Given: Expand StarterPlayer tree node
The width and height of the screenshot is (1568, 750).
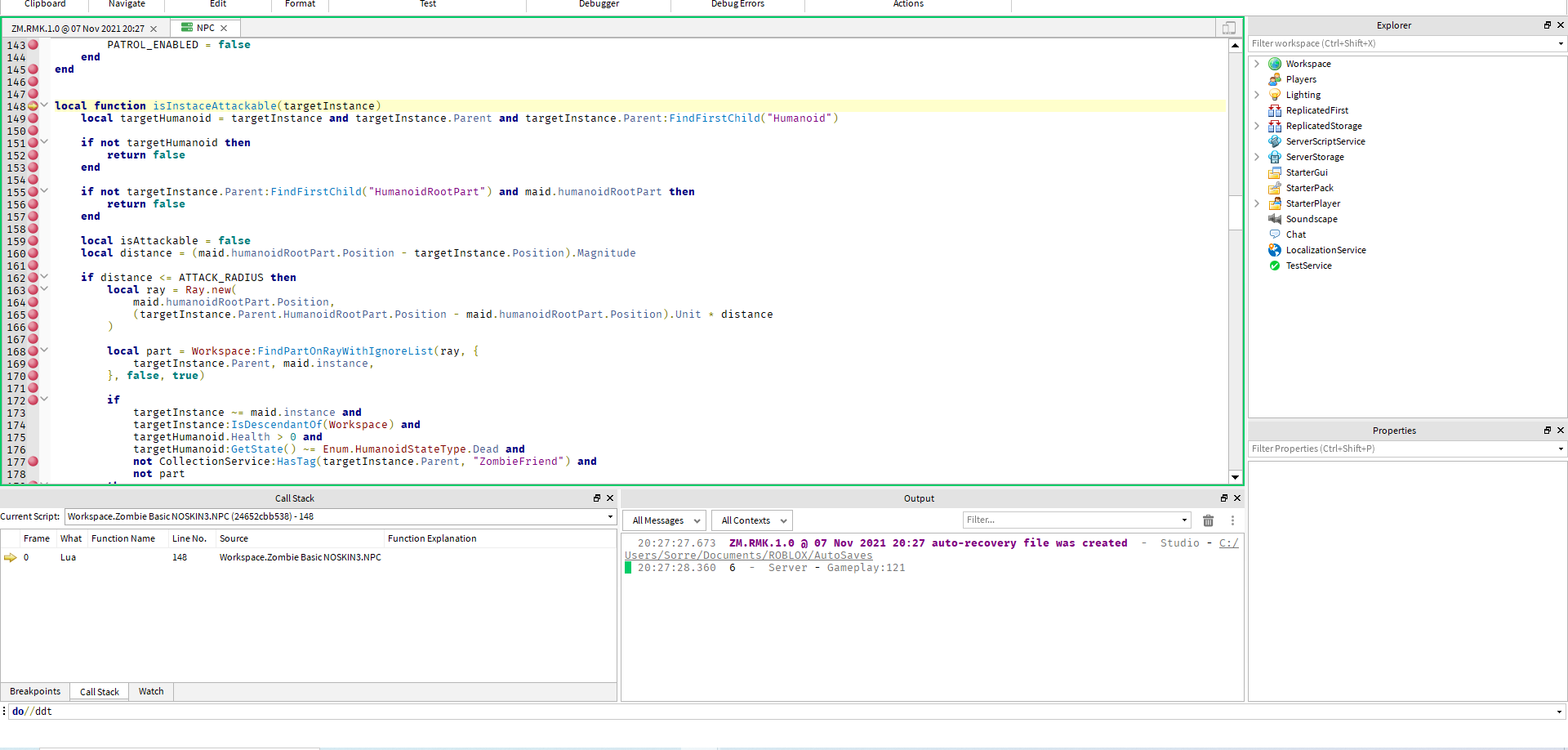Looking at the screenshot, I should click(x=1257, y=203).
